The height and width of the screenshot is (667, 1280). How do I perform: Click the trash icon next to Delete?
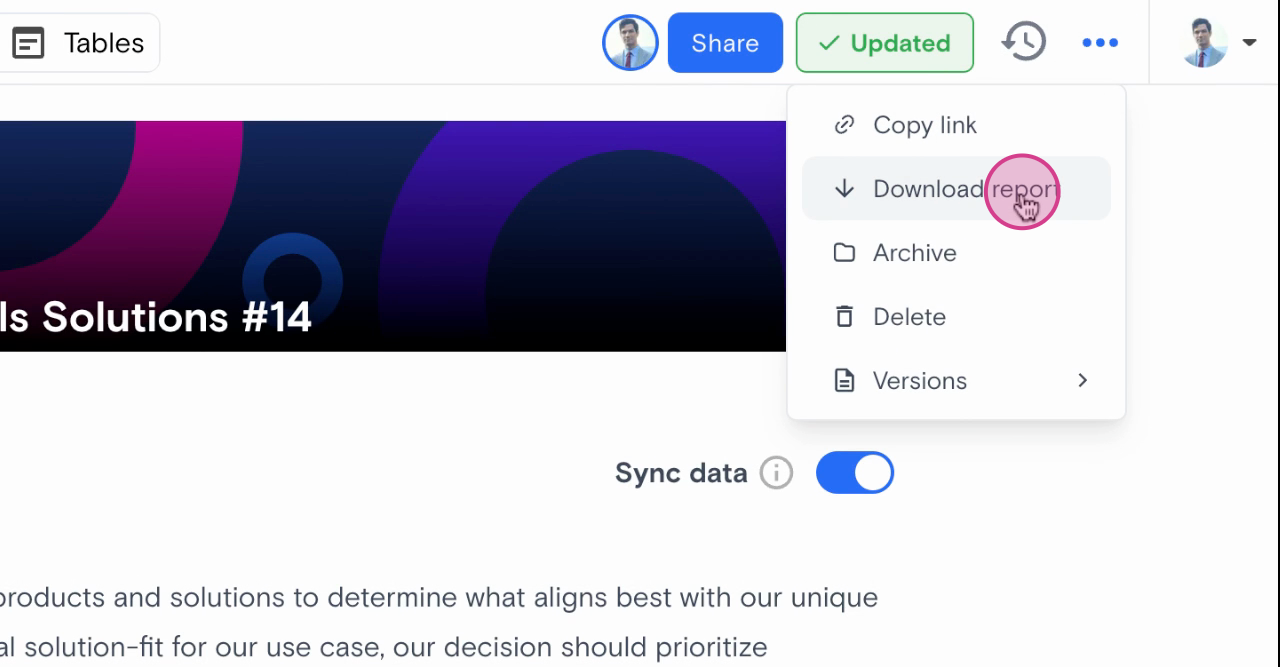pyautogui.click(x=845, y=317)
